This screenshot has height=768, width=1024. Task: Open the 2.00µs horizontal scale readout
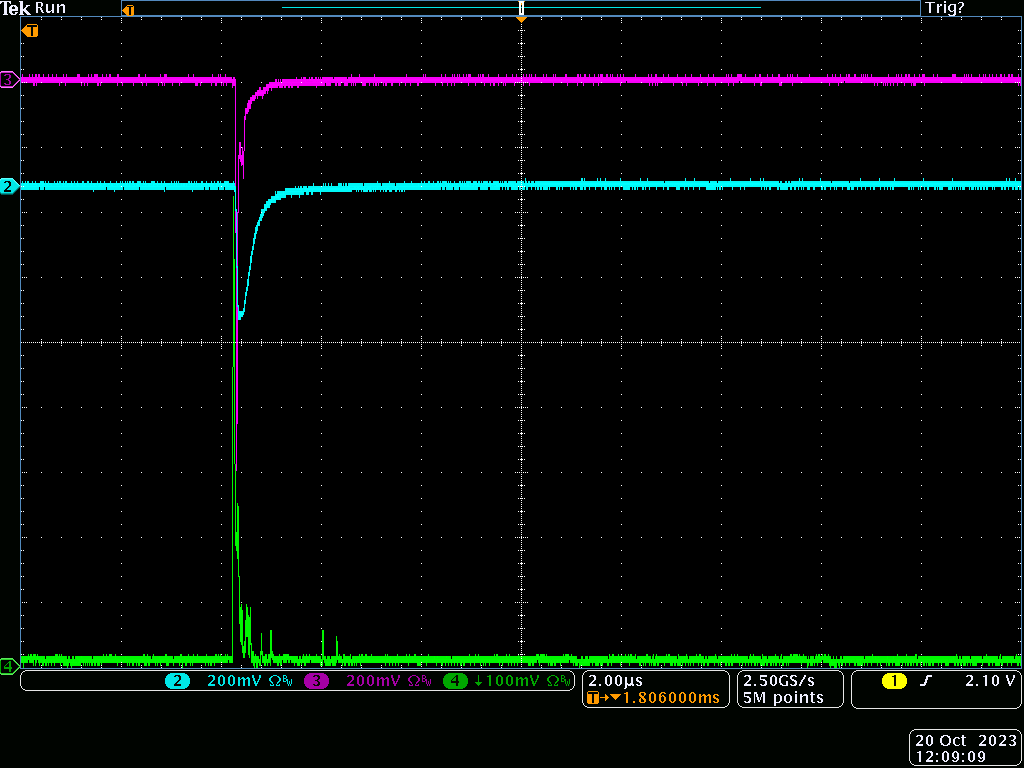tap(616, 680)
